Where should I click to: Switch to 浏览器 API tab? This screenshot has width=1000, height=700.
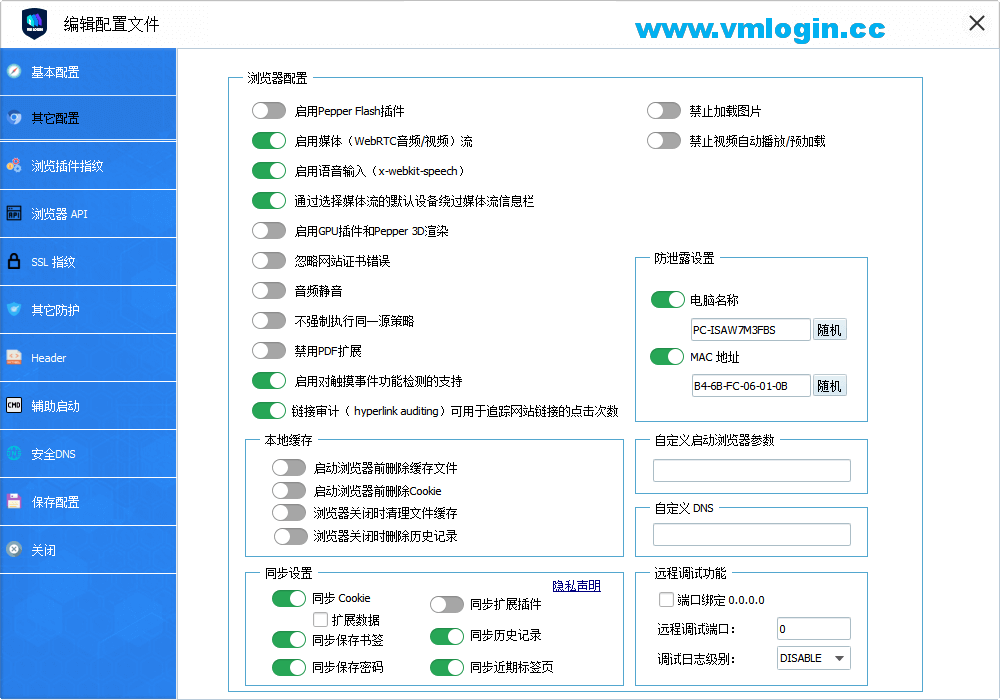(88, 214)
